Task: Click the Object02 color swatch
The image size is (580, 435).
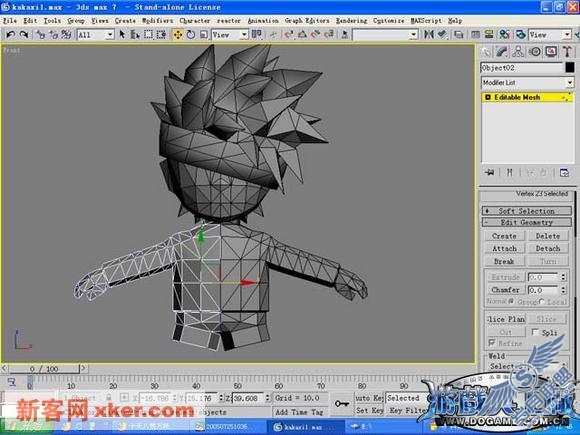Action: tap(570, 68)
